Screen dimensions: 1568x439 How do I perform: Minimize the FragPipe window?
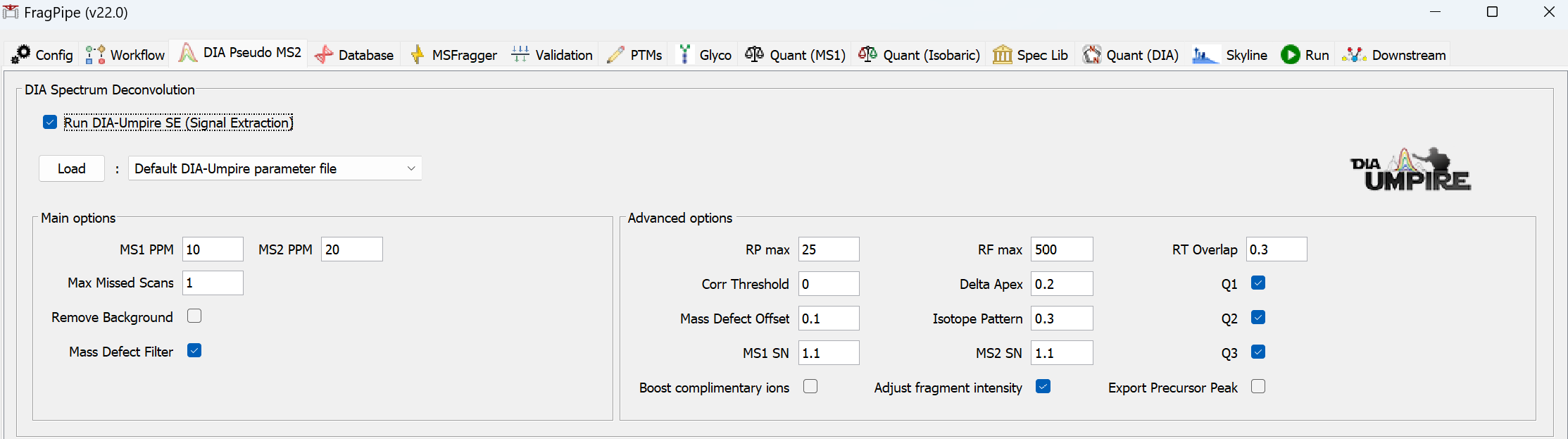[1435, 12]
